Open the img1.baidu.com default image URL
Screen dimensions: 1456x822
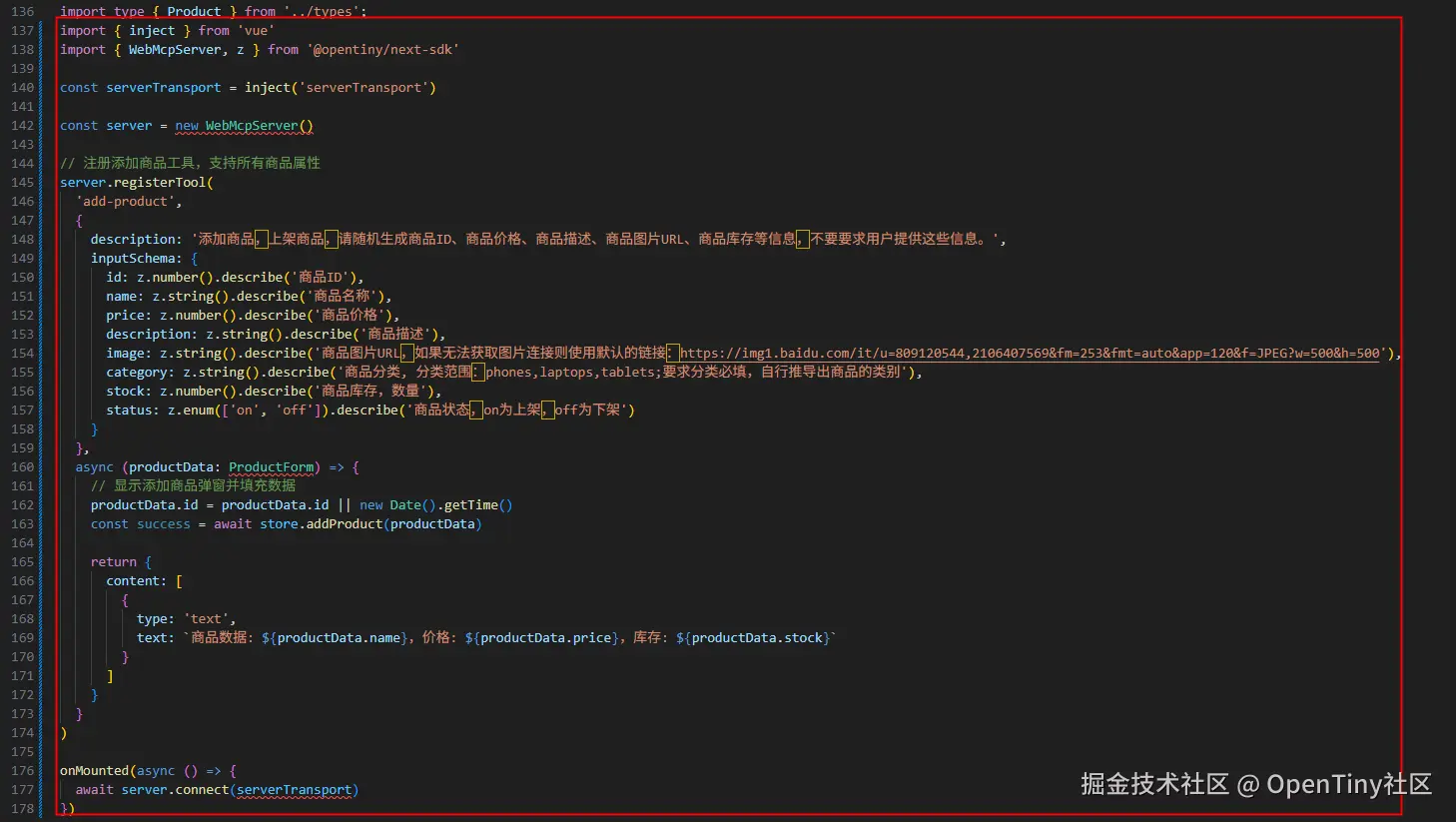tap(1032, 354)
